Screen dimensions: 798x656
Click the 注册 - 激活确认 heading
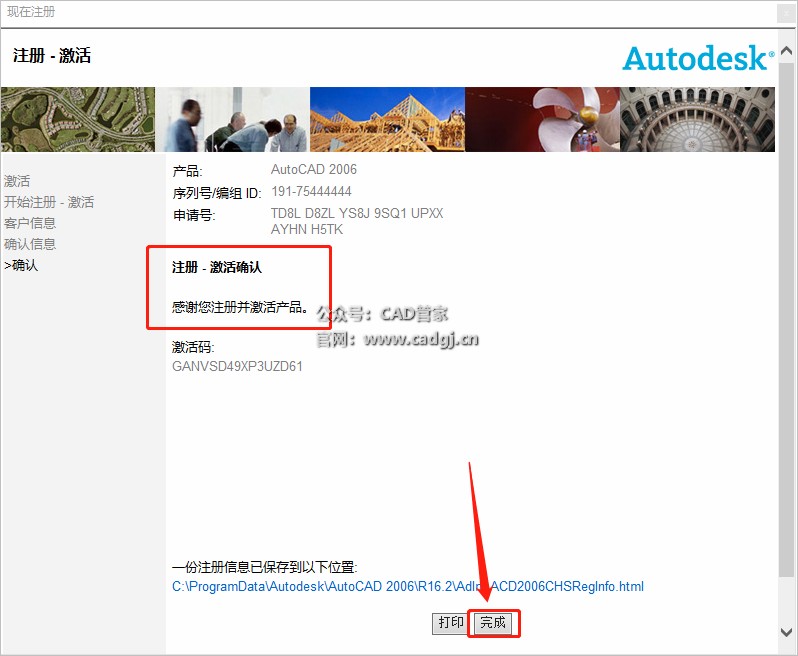(217, 267)
